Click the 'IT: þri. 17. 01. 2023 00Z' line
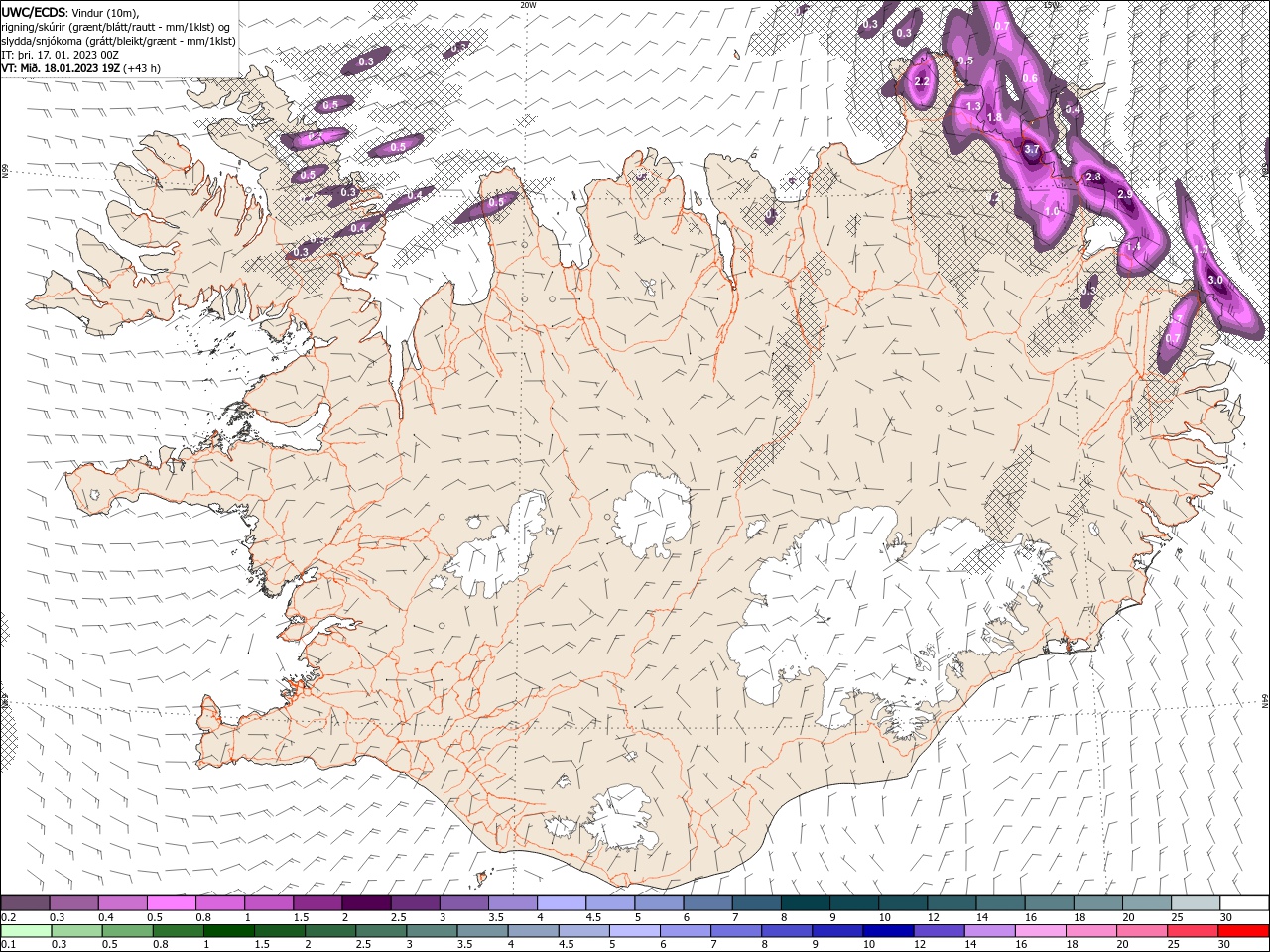The height and width of the screenshot is (952, 1270). [x=61, y=55]
